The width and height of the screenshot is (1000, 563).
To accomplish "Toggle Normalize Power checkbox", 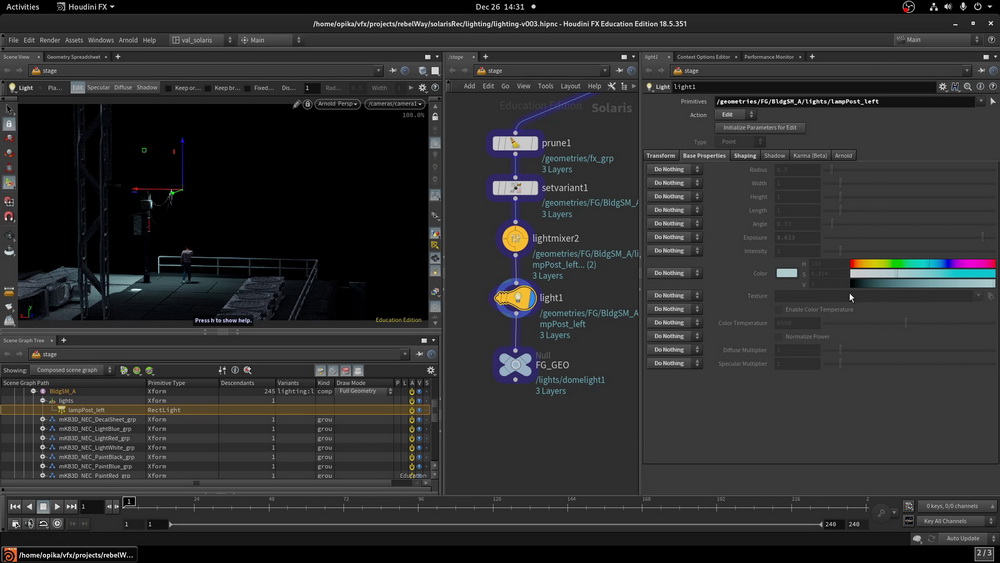I will tap(779, 337).
